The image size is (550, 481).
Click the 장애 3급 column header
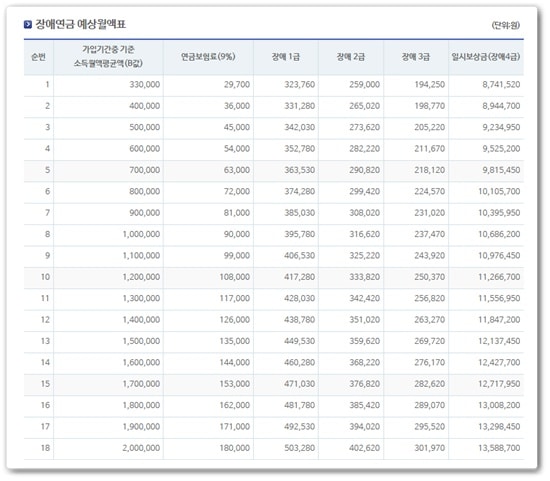coord(416,57)
